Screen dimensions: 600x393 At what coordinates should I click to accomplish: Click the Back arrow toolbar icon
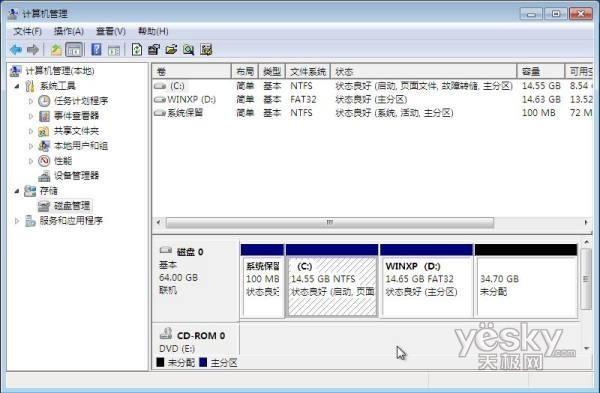pos(16,49)
